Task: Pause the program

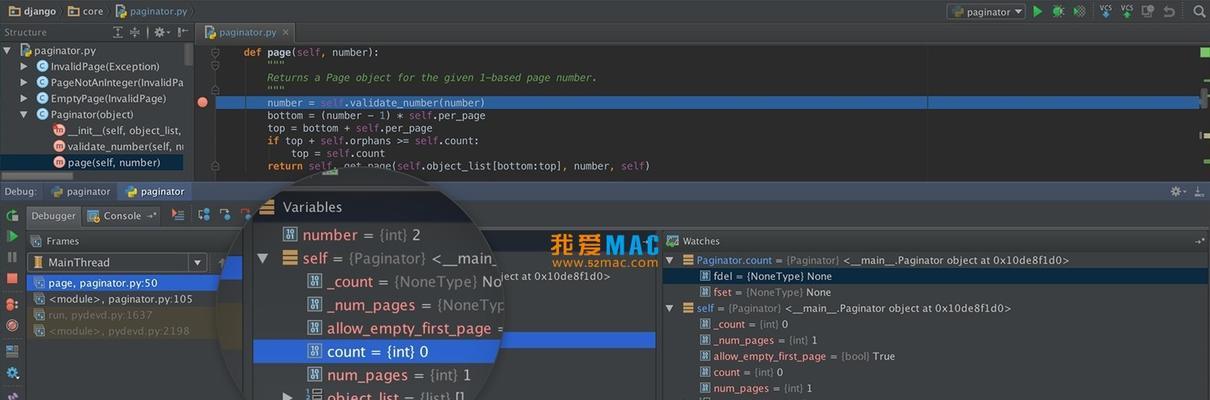Action: tap(12, 258)
